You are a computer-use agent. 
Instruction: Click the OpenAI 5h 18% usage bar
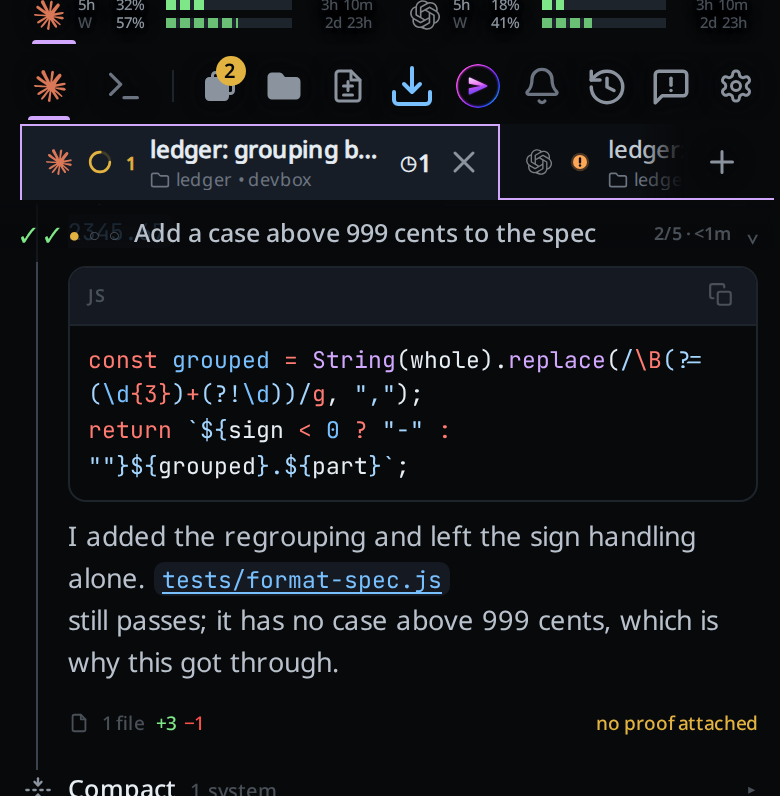pyautogui.click(x=603, y=5)
